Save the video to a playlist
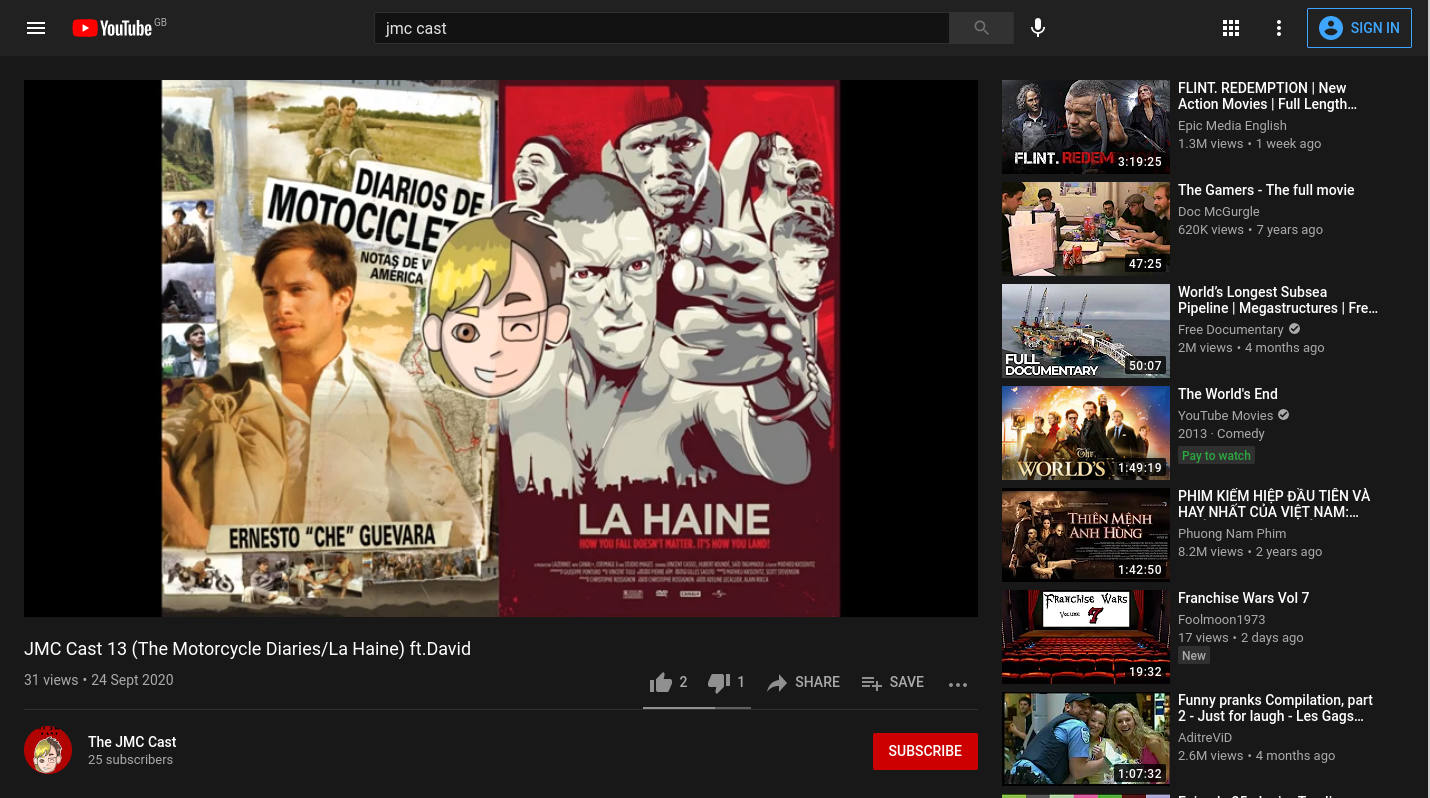Image resolution: width=1430 pixels, height=798 pixels. [892, 683]
